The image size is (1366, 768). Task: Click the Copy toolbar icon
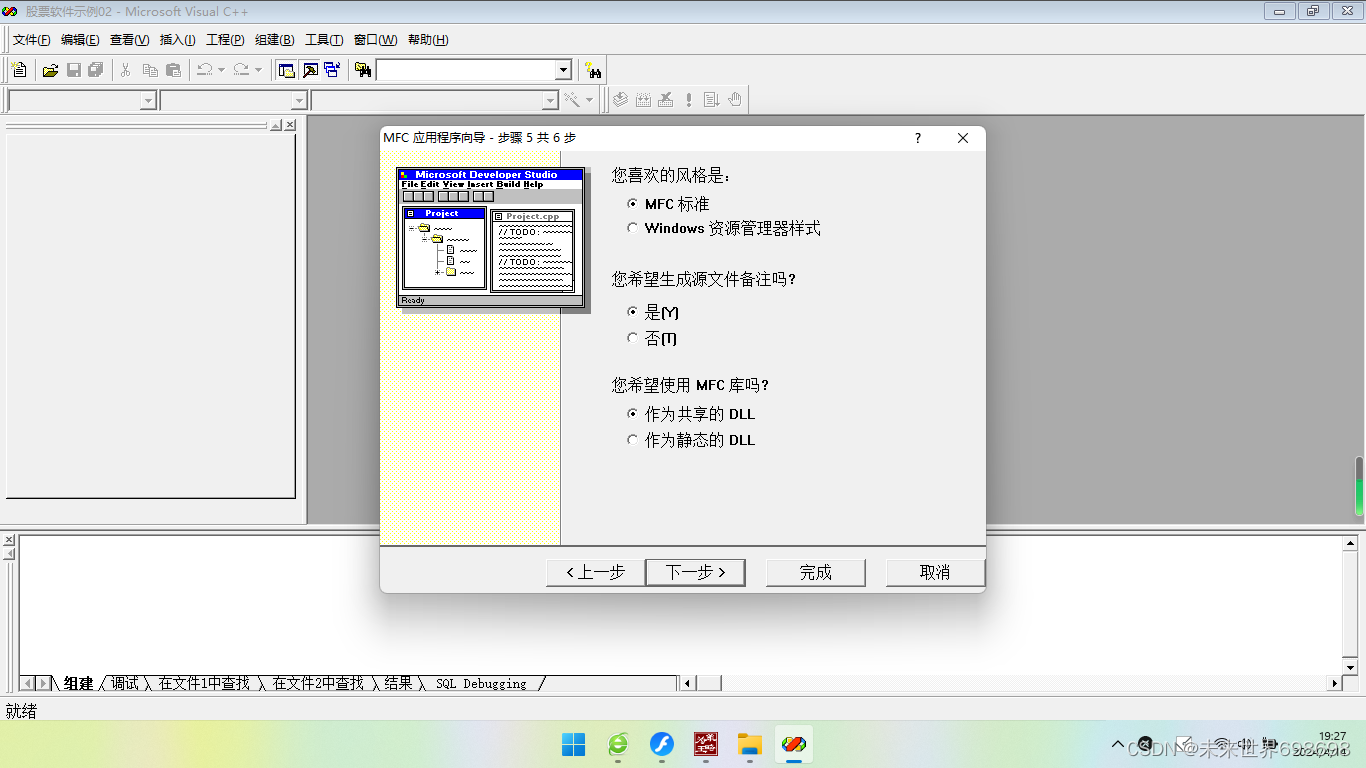150,70
